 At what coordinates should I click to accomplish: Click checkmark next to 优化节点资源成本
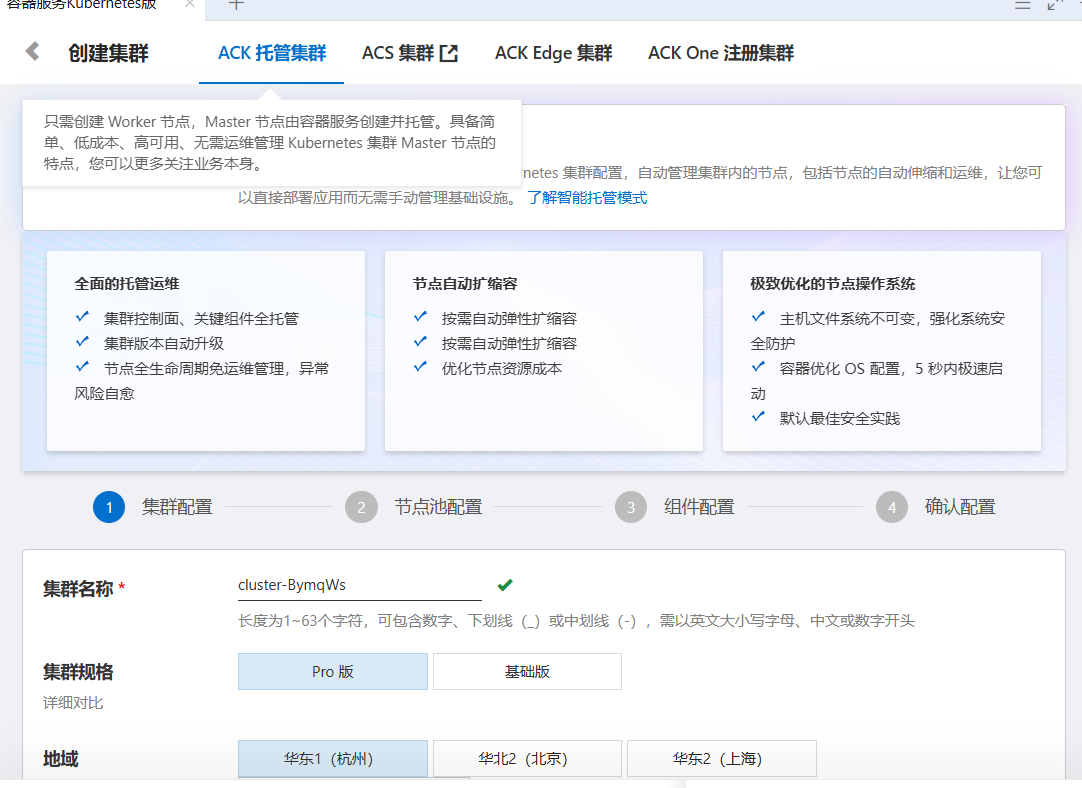(x=421, y=366)
